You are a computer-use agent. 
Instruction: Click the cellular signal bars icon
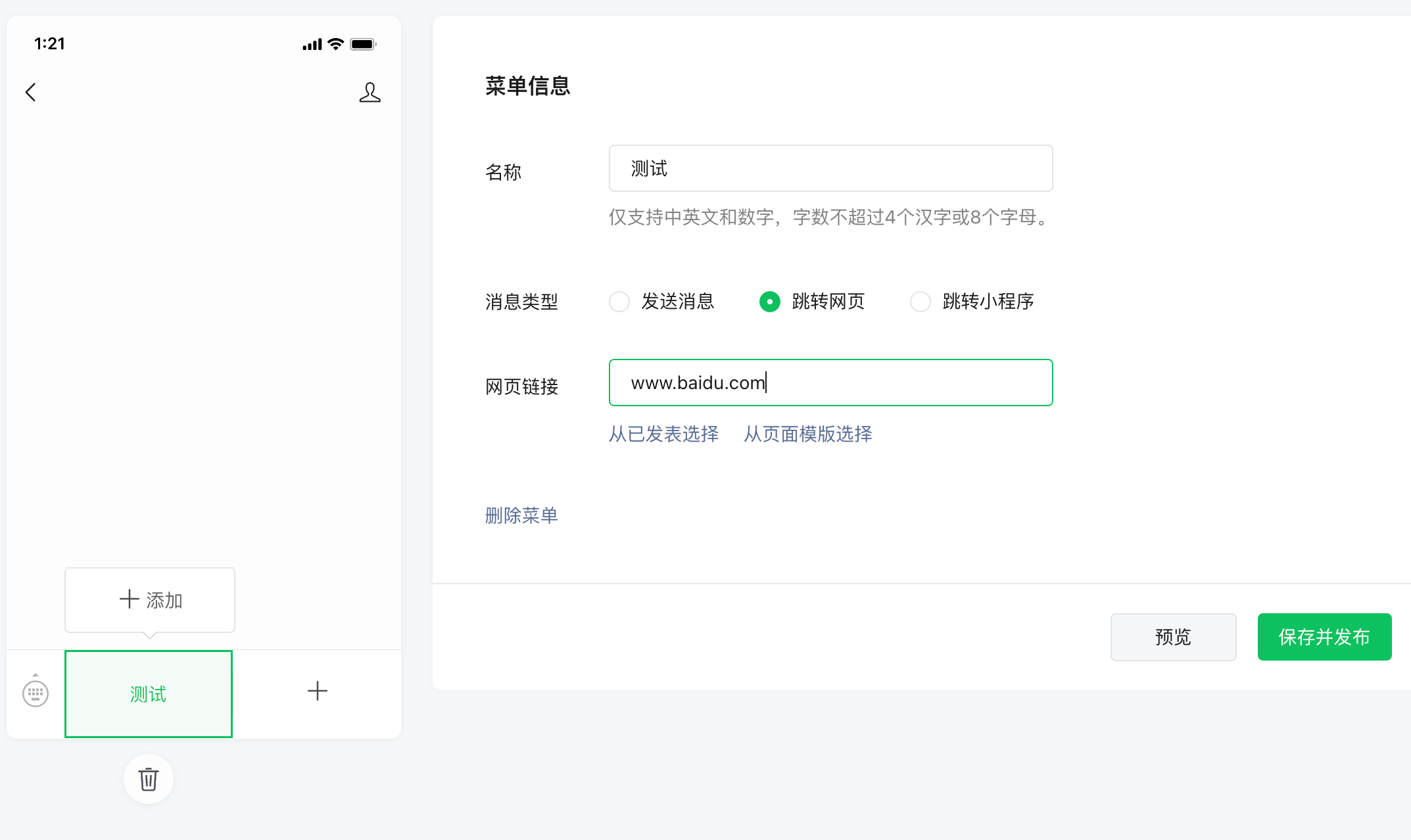click(312, 44)
